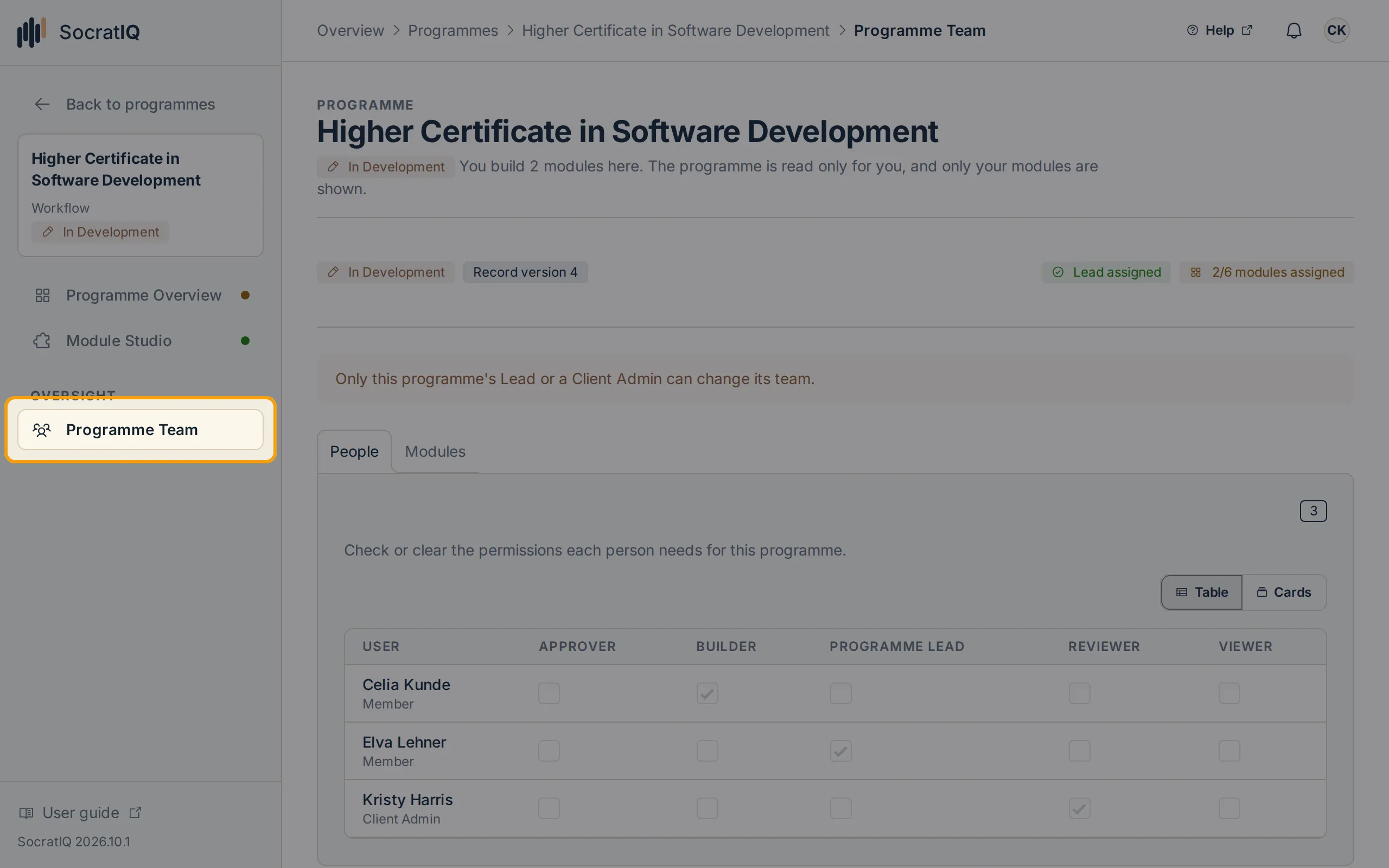Click the PROGRAMME LEAD column header
1389x868 pixels.
click(x=896, y=647)
